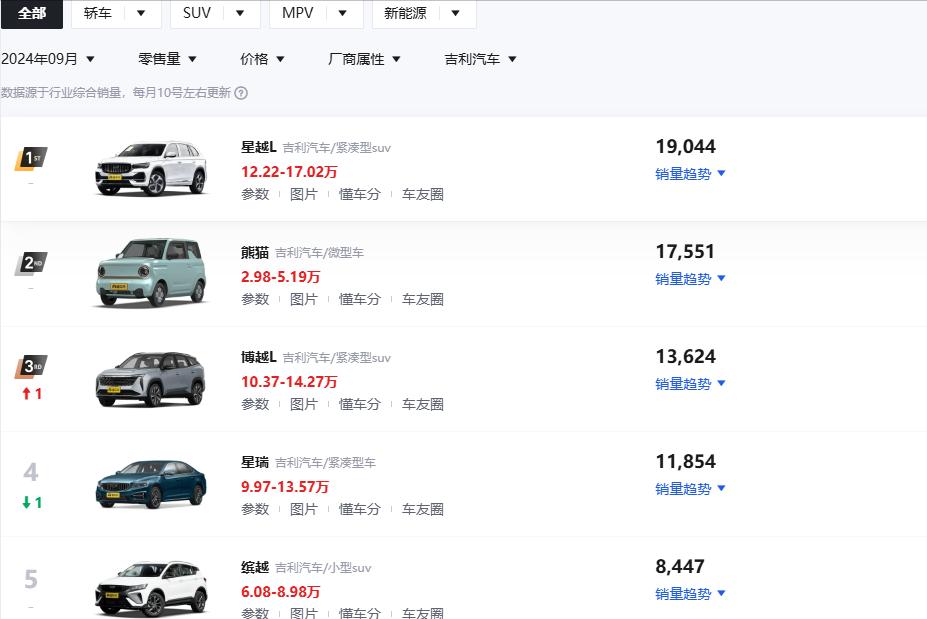This screenshot has height=619, width=927.
Task: Open the 缤越 car thumbnail
Action: (x=151, y=589)
